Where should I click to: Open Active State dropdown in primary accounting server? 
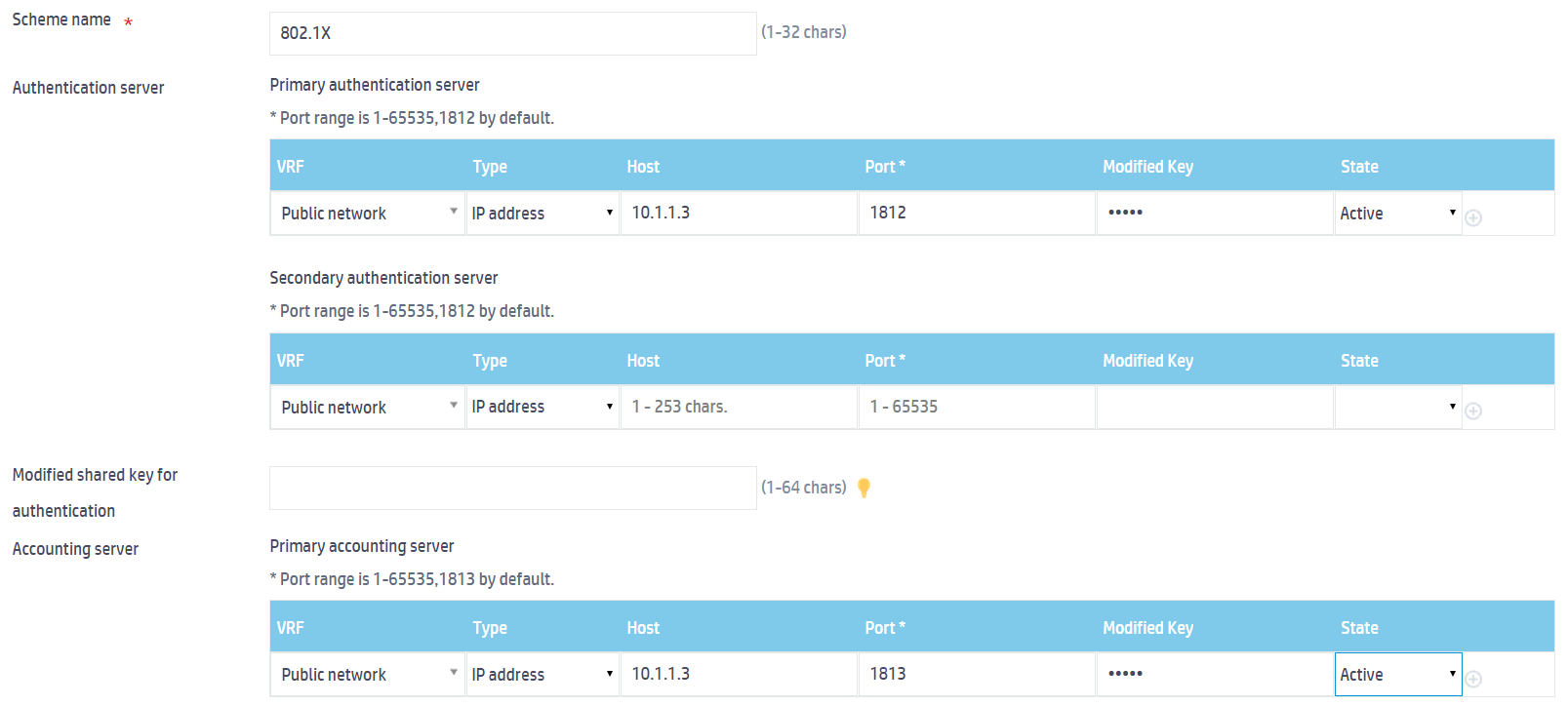pos(1397,674)
